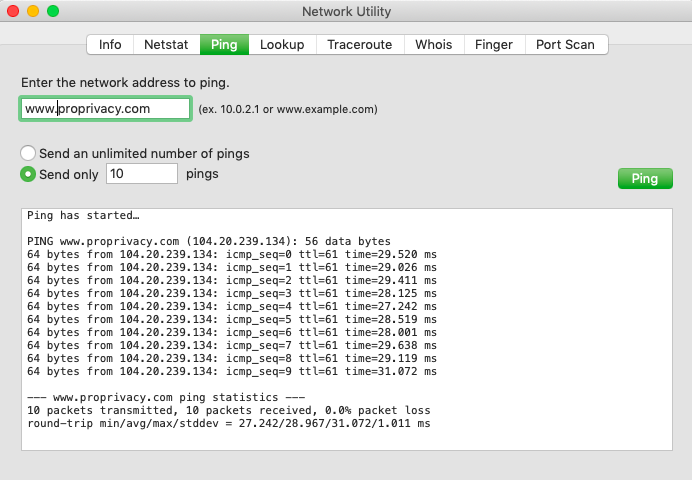Image resolution: width=692 pixels, height=480 pixels.
Task: Minimize the Network Utility window
Action: [33, 11]
